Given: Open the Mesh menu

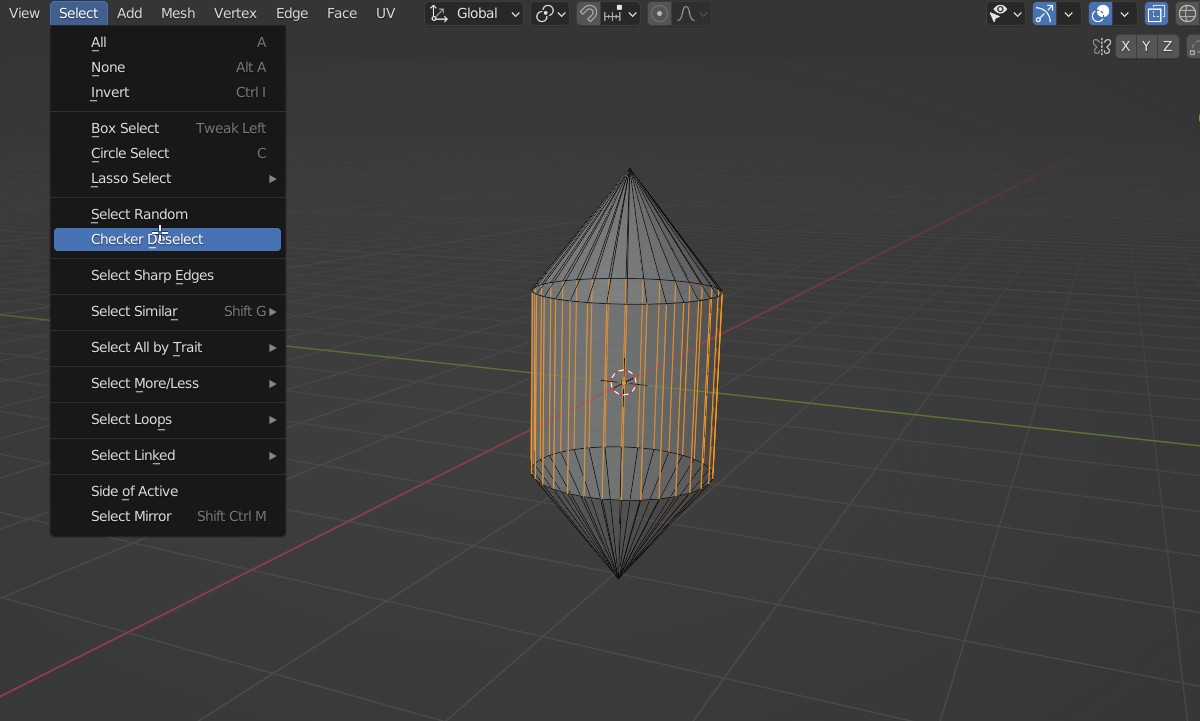Looking at the screenshot, I should click(x=178, y=13).
